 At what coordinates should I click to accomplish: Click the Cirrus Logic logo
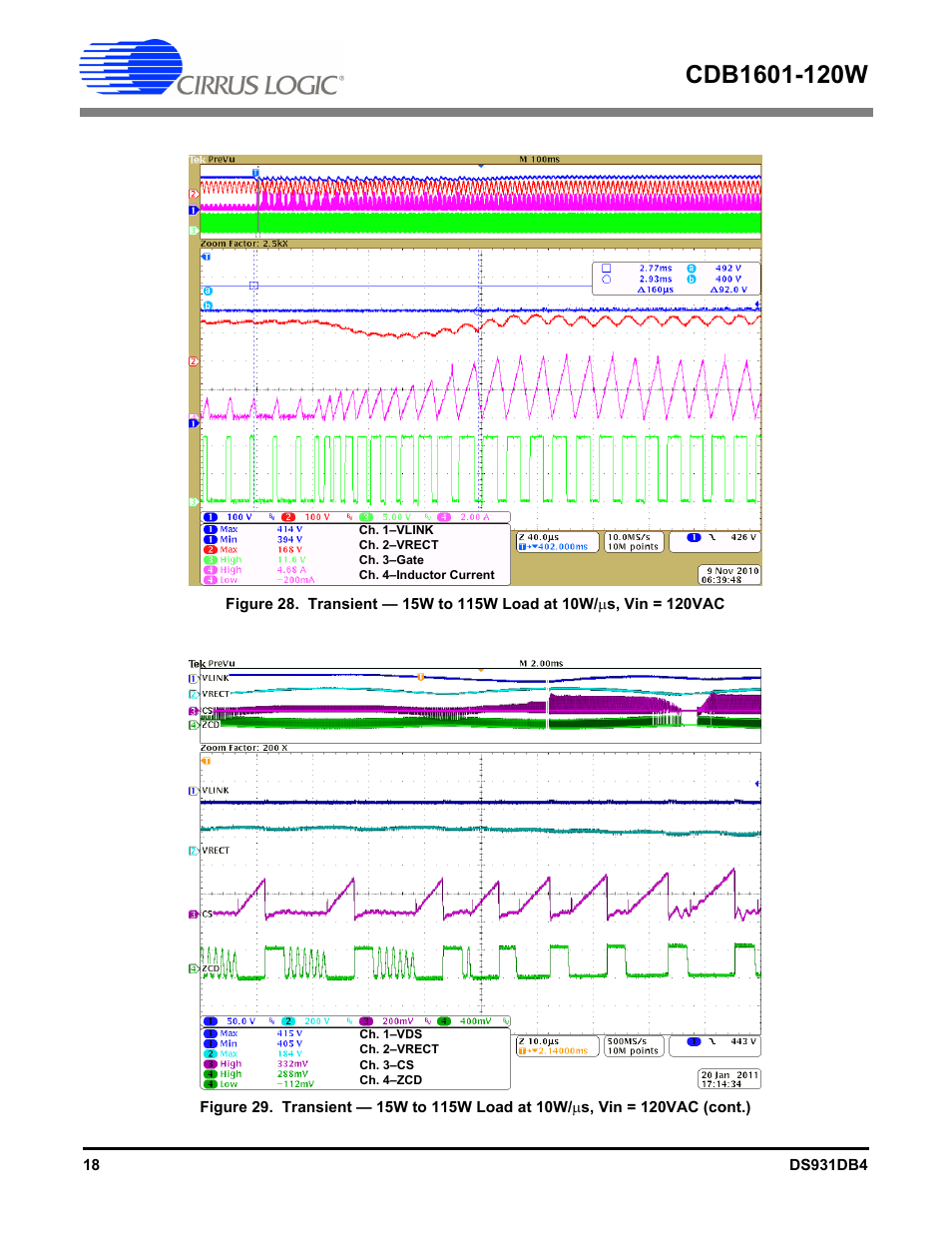(x=212, y=69)
